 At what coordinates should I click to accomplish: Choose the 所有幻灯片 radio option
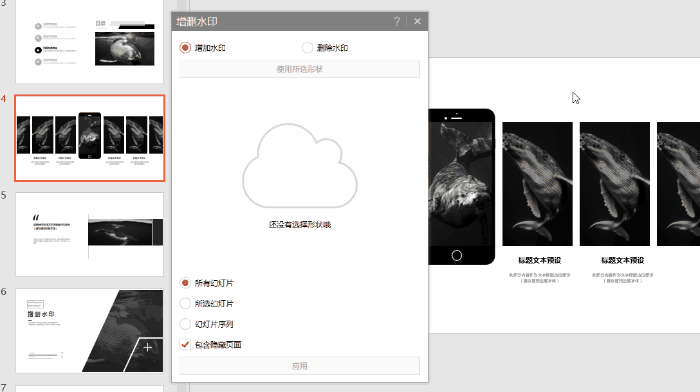point(185,283)
